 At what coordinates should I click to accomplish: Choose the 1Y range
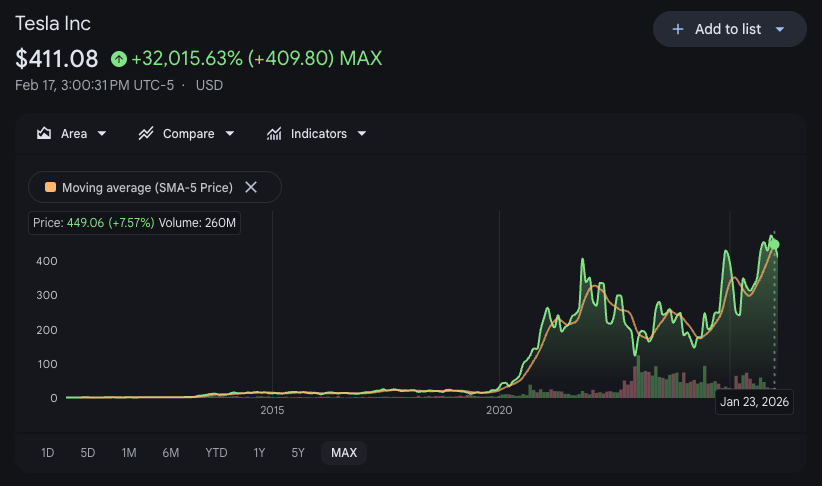[259, 452]
